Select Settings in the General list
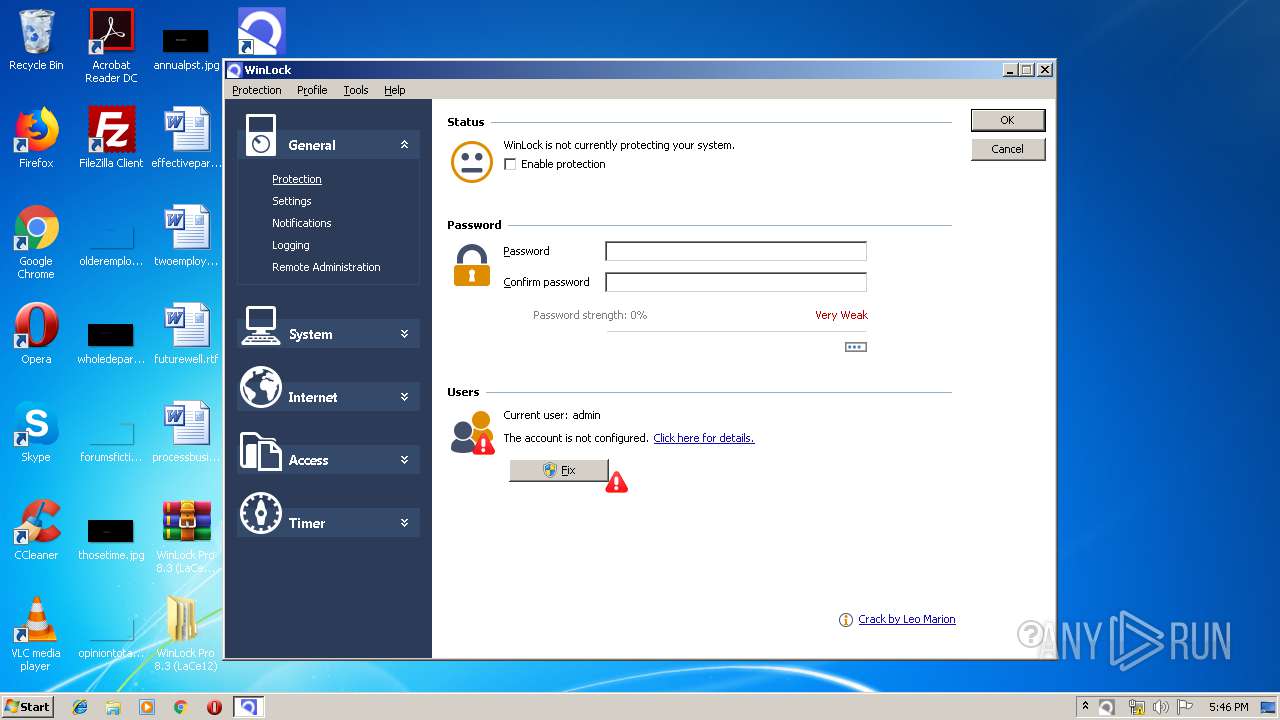The image size is (1280, 720). coord(292,201)
